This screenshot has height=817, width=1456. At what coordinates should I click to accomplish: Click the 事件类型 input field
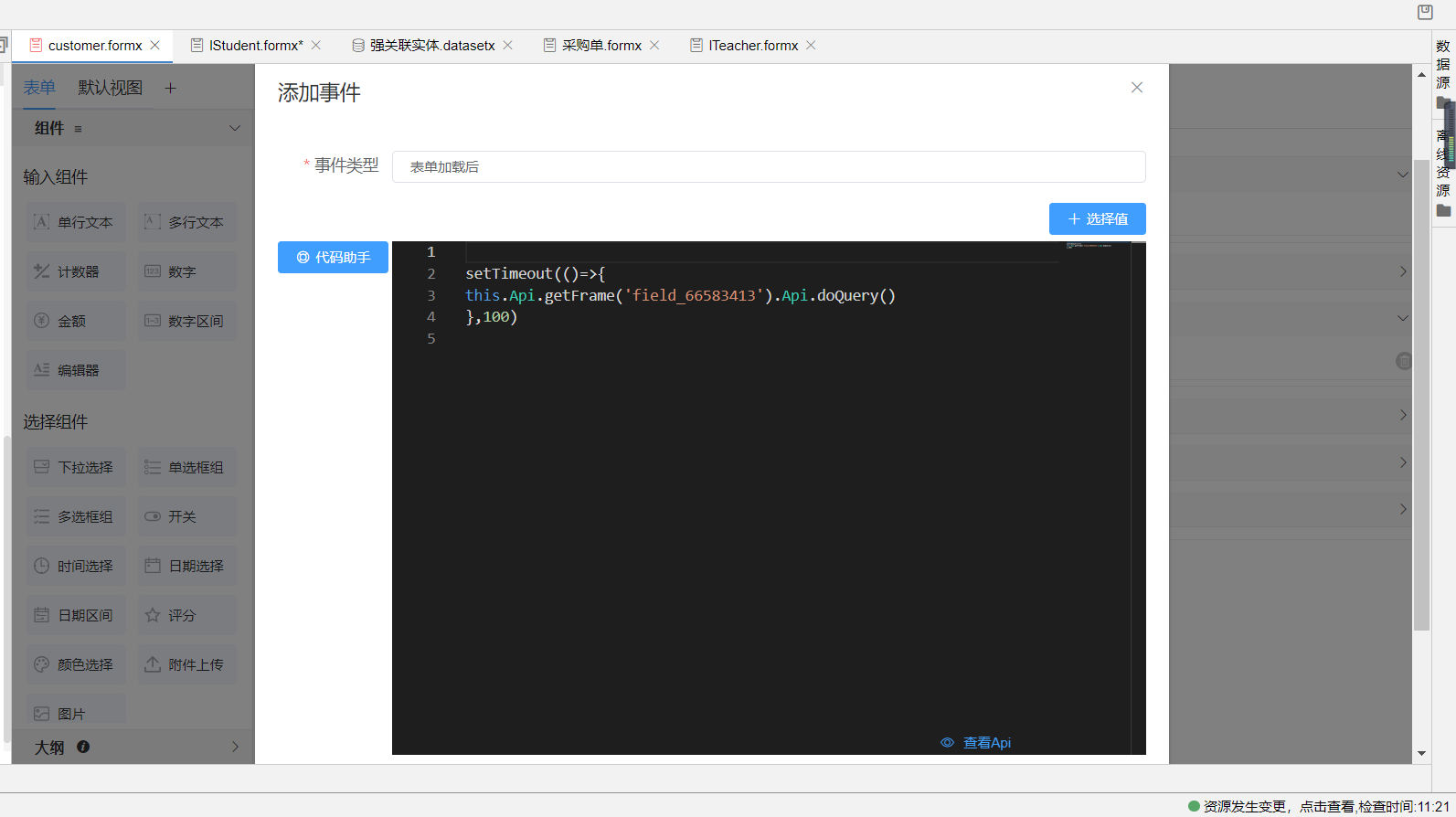(768, 167)
